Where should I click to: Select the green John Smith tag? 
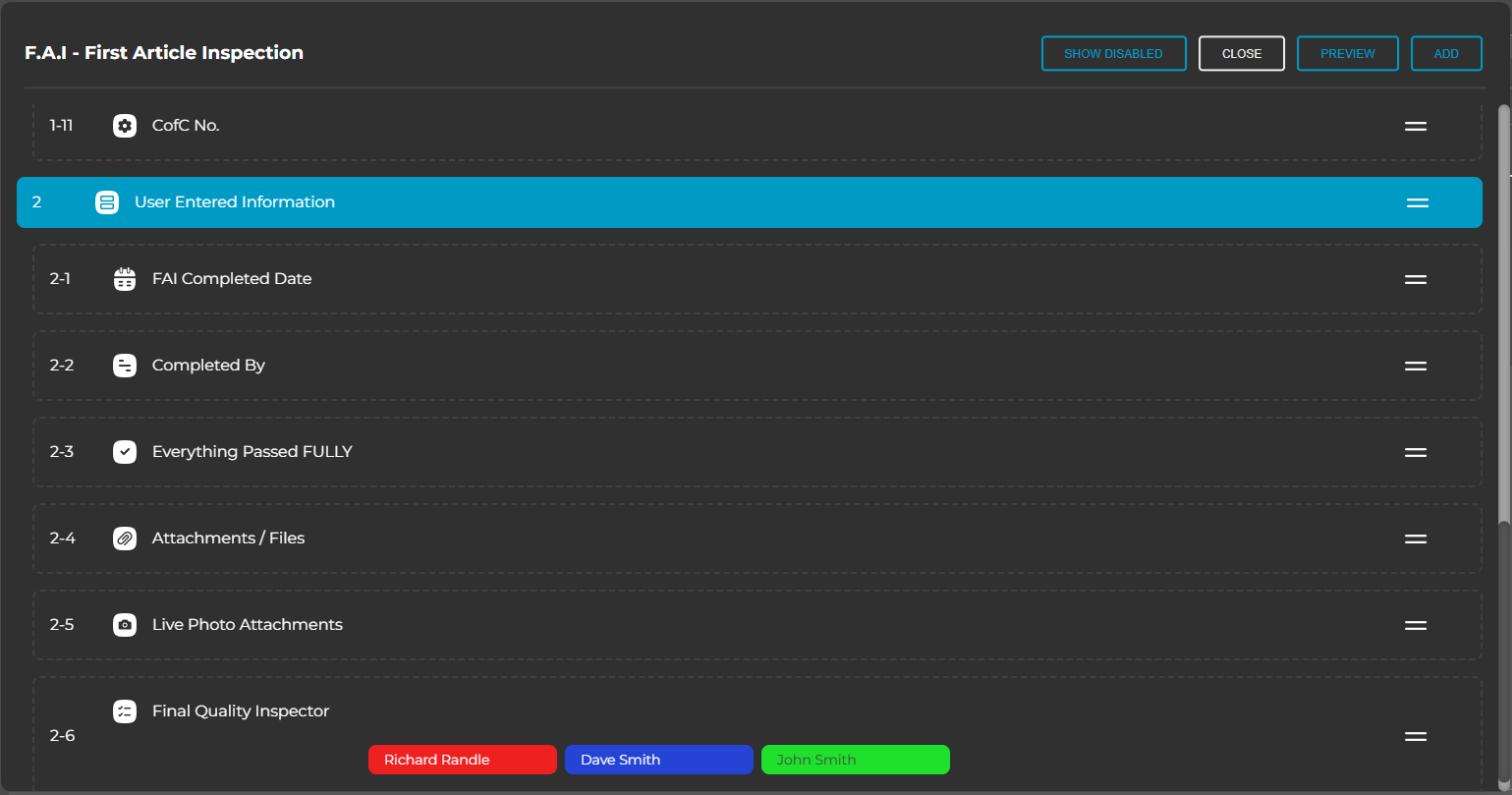[856, 760]
